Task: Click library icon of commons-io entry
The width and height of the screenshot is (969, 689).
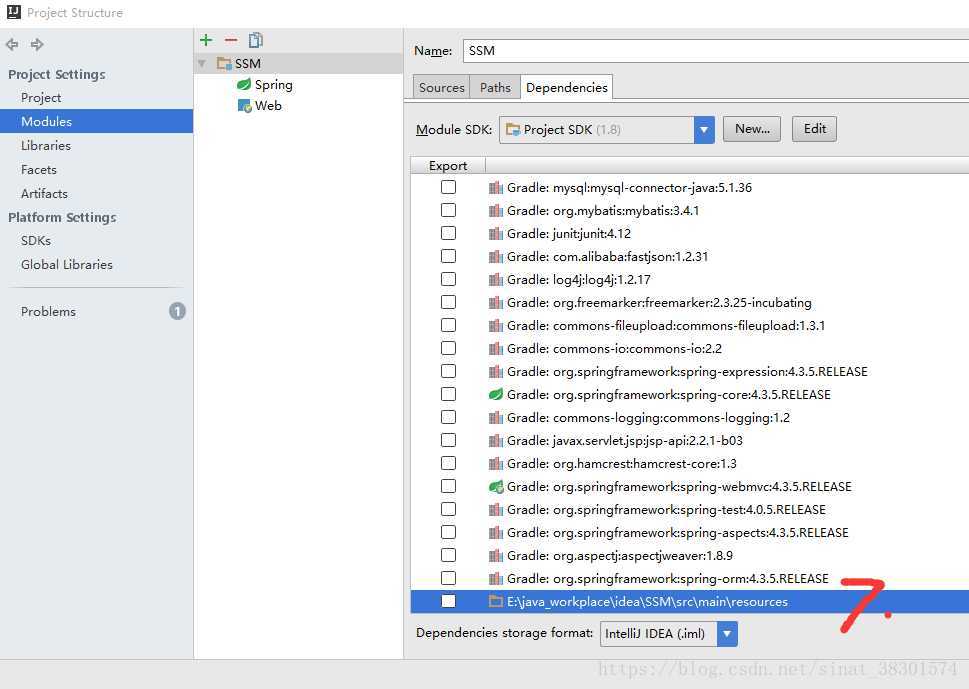Action: [x=496, y=349]
